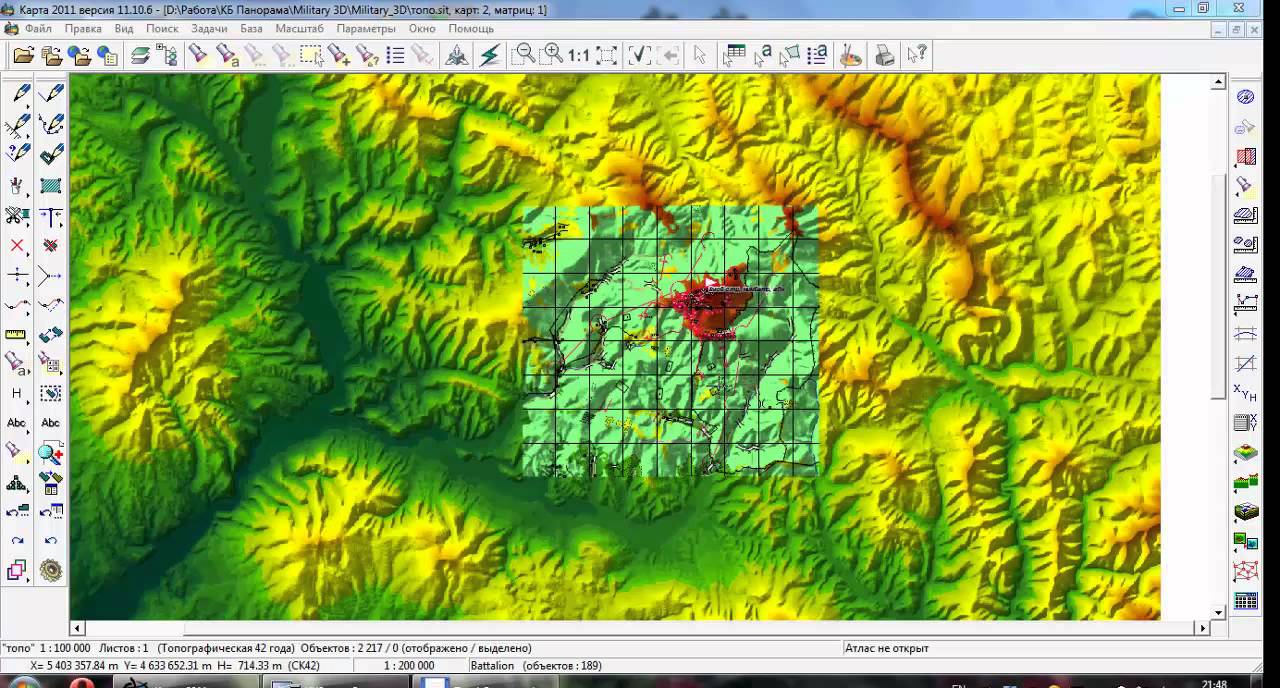Click the red town area on the map
Image resolution: width=1280 pixels, height=688 pixels.
716,303
